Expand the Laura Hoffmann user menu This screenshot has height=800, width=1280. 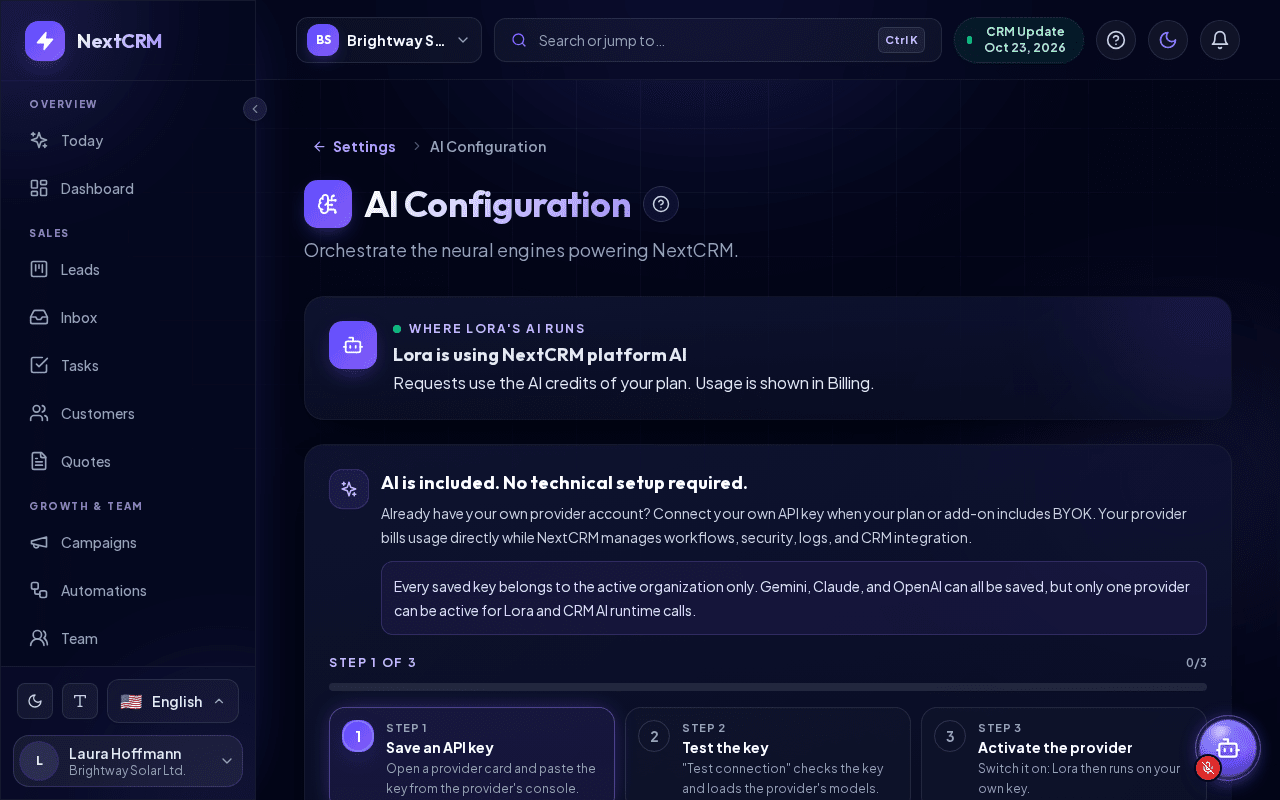pyautogui.click(x=128, y=761)
